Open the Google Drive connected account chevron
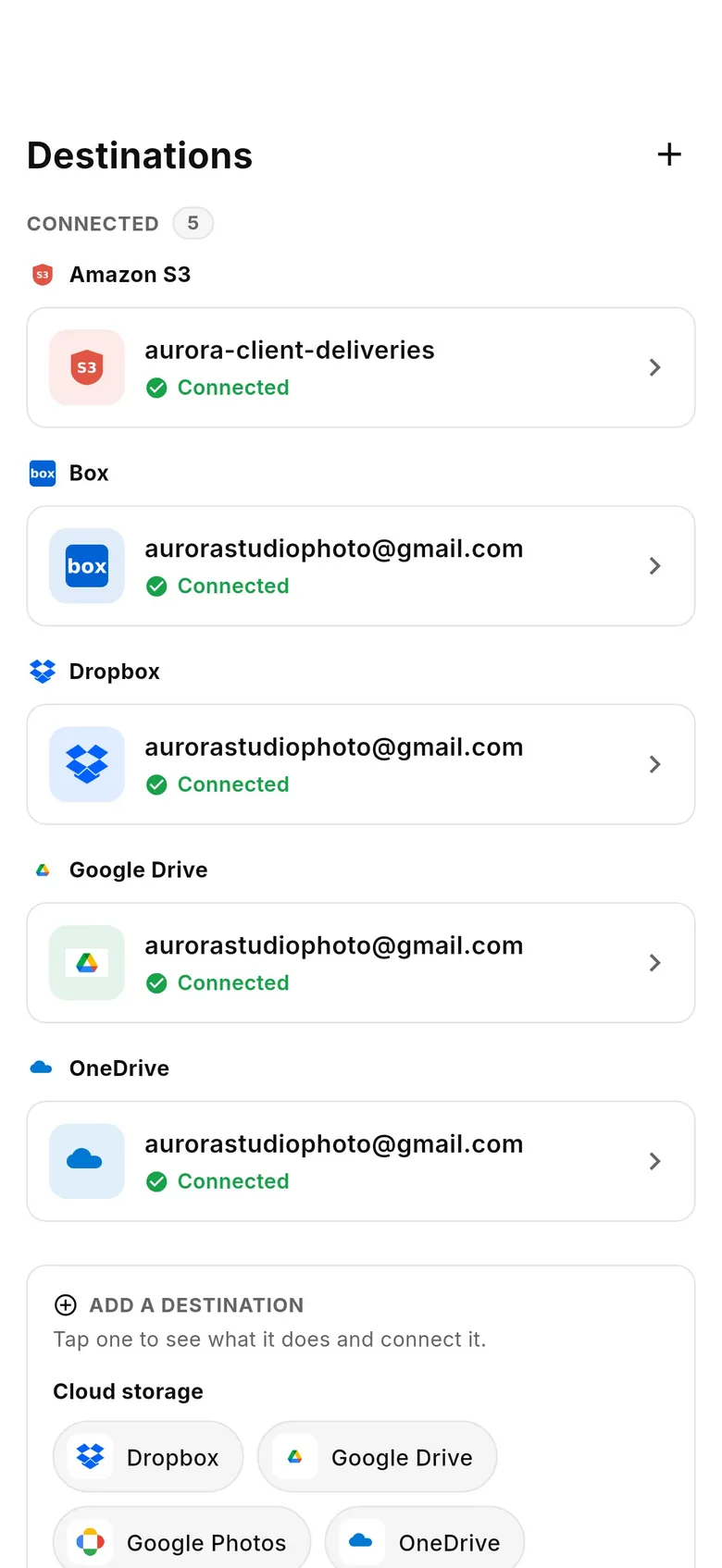This screenshot has height=1568, width=722. pos(655,963)
